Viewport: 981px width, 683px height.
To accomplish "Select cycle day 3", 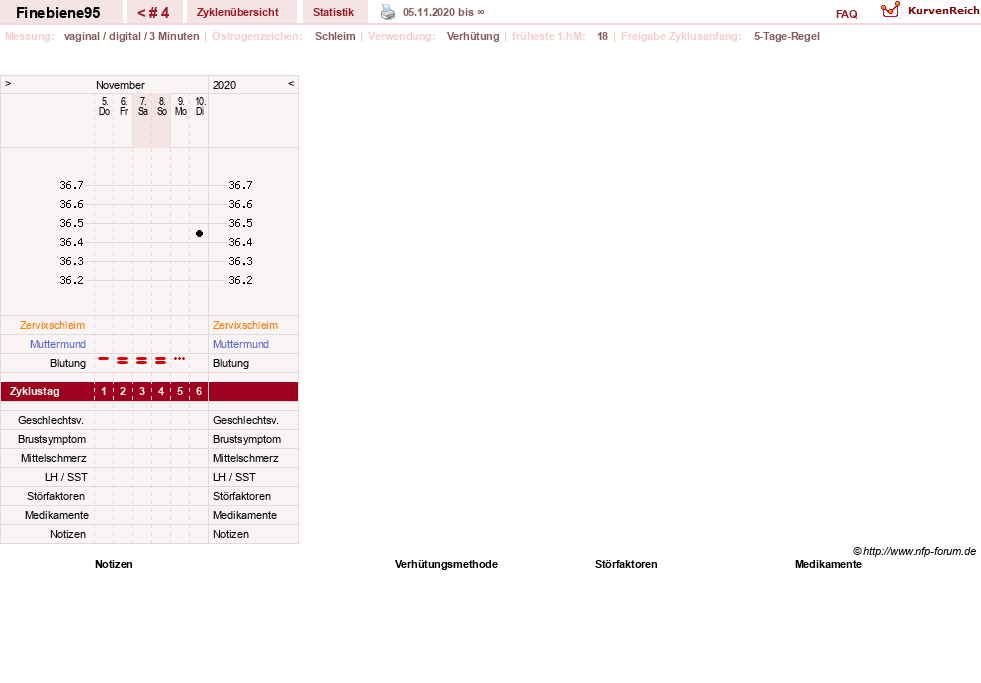I will [142, 392].
